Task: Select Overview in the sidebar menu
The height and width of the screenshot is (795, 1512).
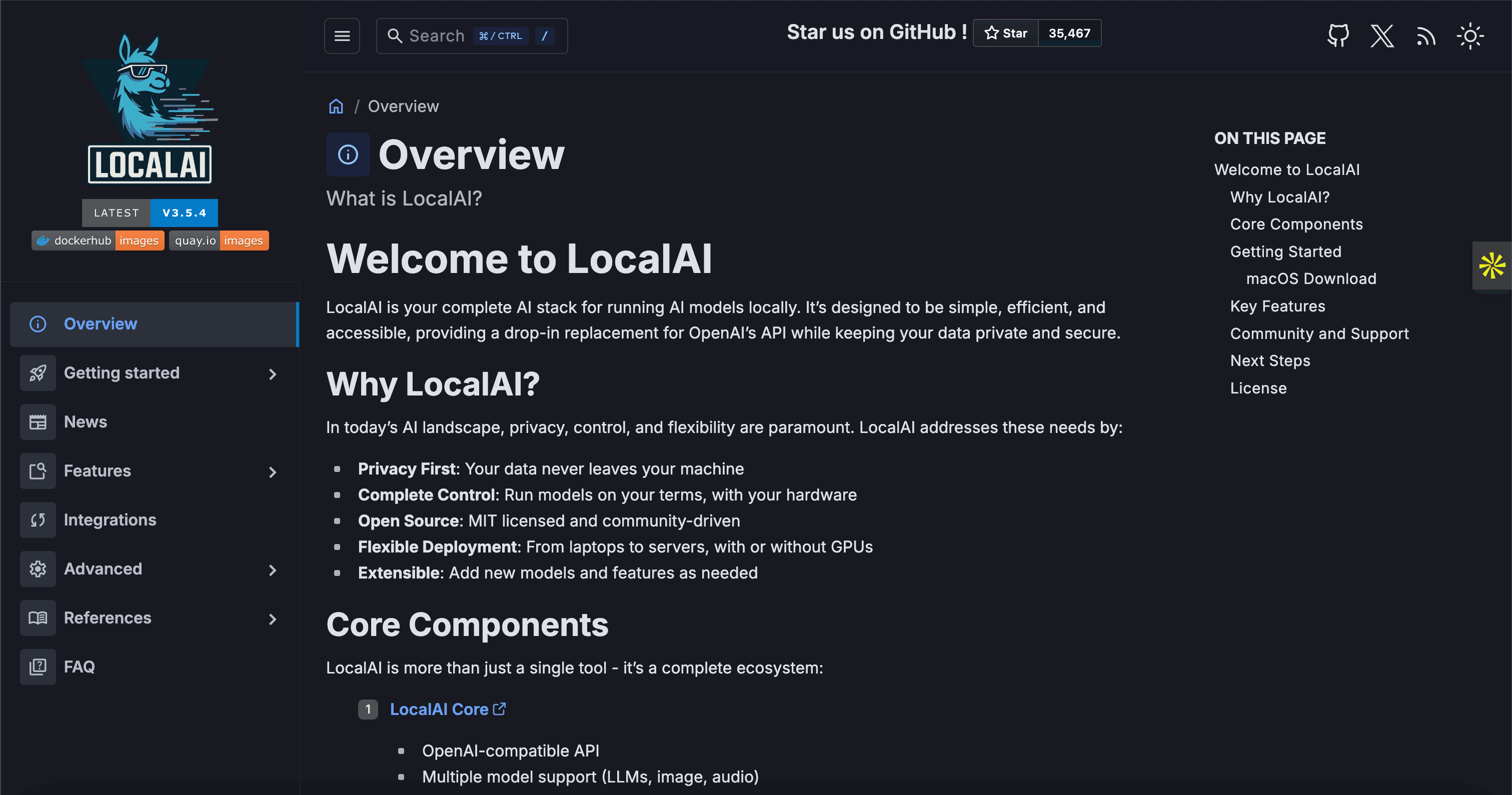Action: [x=155, y=324]
